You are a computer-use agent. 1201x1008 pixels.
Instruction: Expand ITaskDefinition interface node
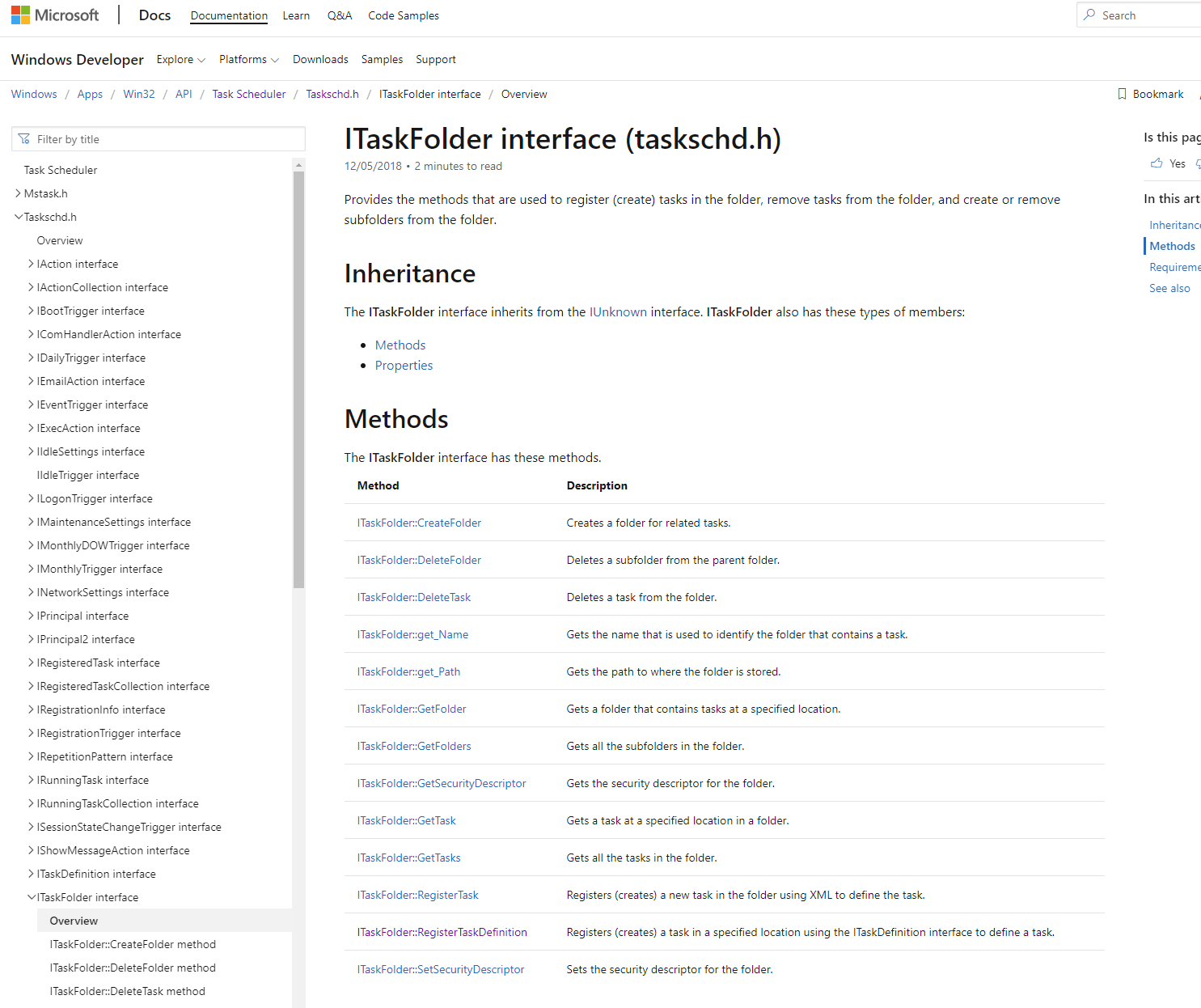tap(31, 874)
